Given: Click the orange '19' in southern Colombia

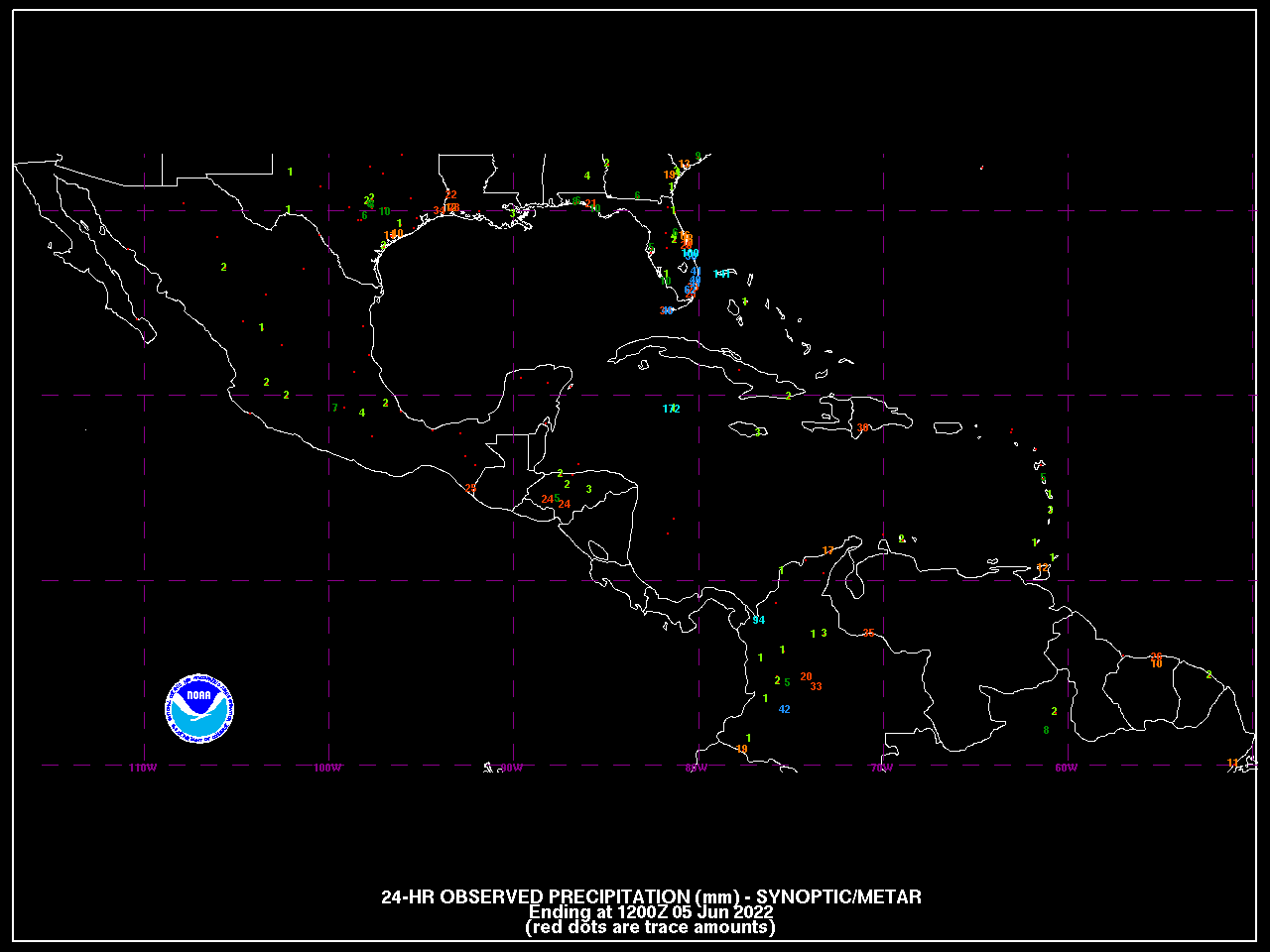Looking at the screenshot, I should coord(742,749).
